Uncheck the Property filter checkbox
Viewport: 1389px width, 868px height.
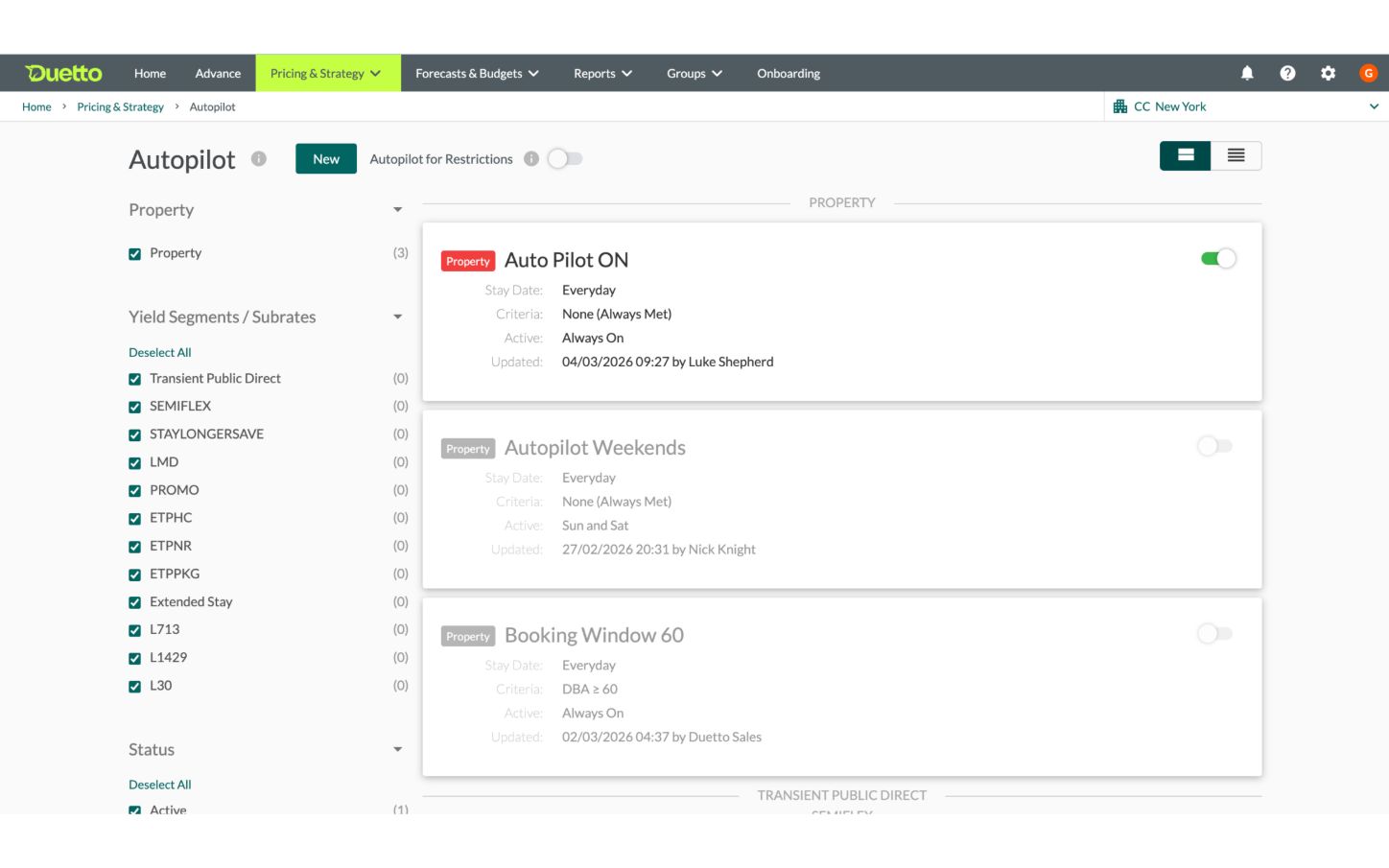click(x=135, y=254)
